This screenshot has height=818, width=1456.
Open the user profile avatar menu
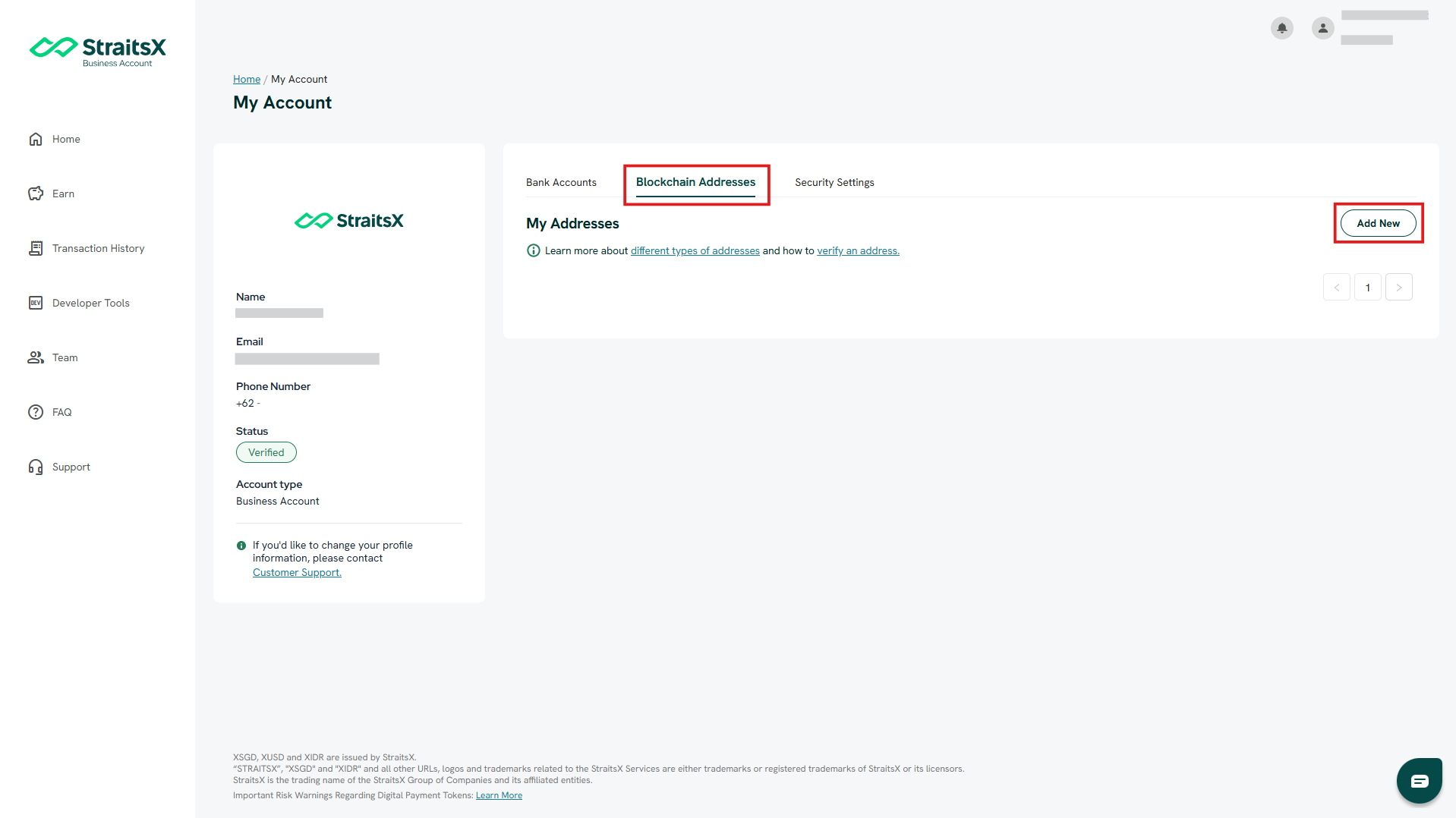coord(1323,28)
